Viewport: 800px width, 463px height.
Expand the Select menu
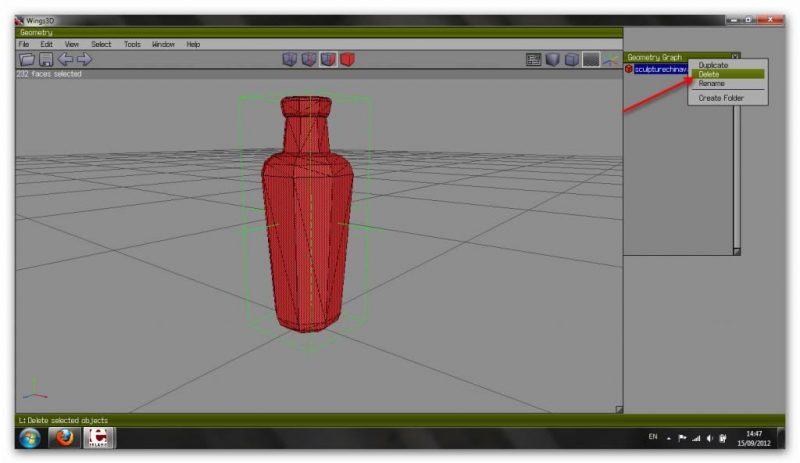coord(101,44)
